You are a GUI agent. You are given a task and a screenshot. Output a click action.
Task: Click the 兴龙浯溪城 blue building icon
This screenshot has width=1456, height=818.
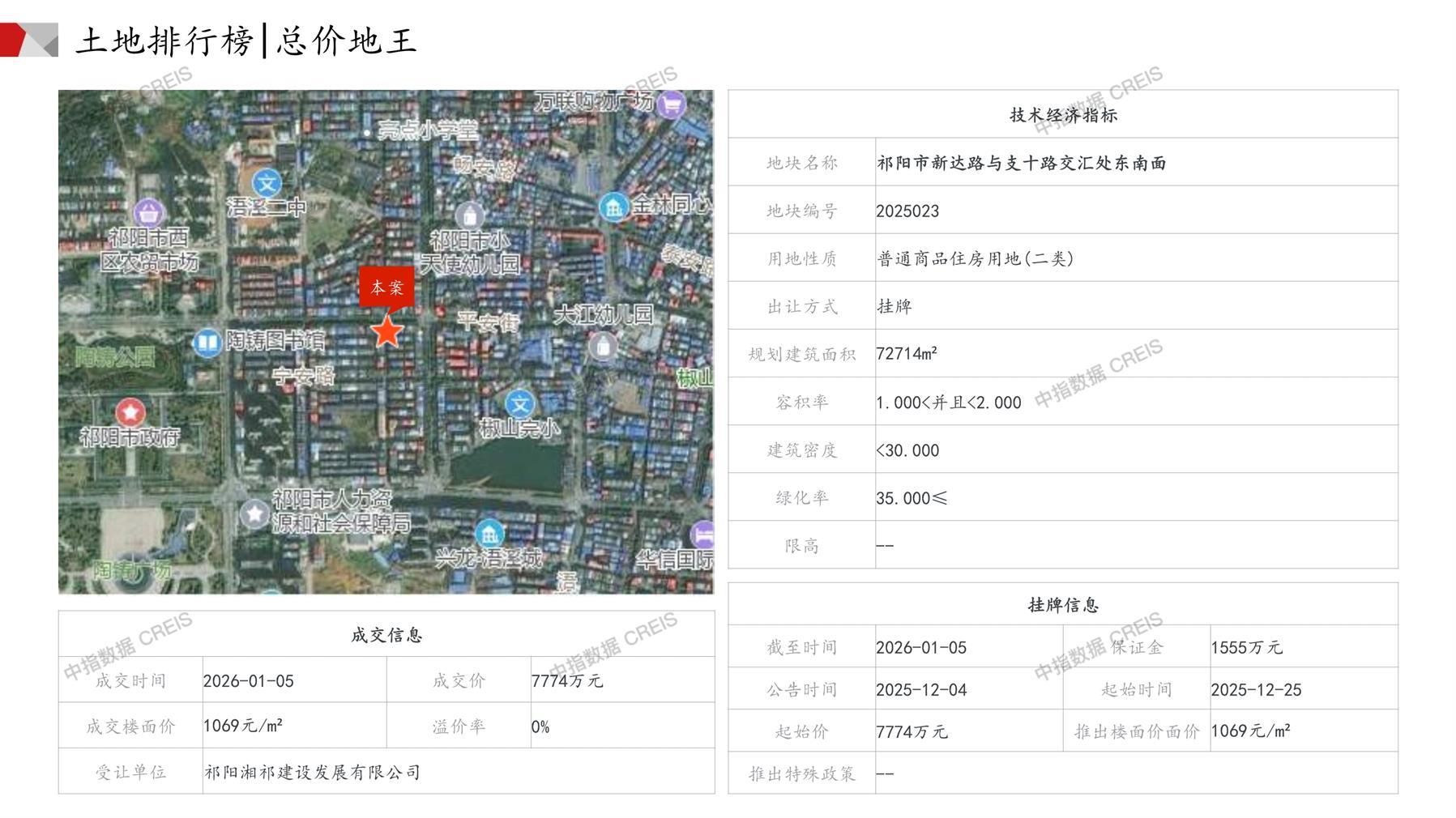[x=489, y=534]
